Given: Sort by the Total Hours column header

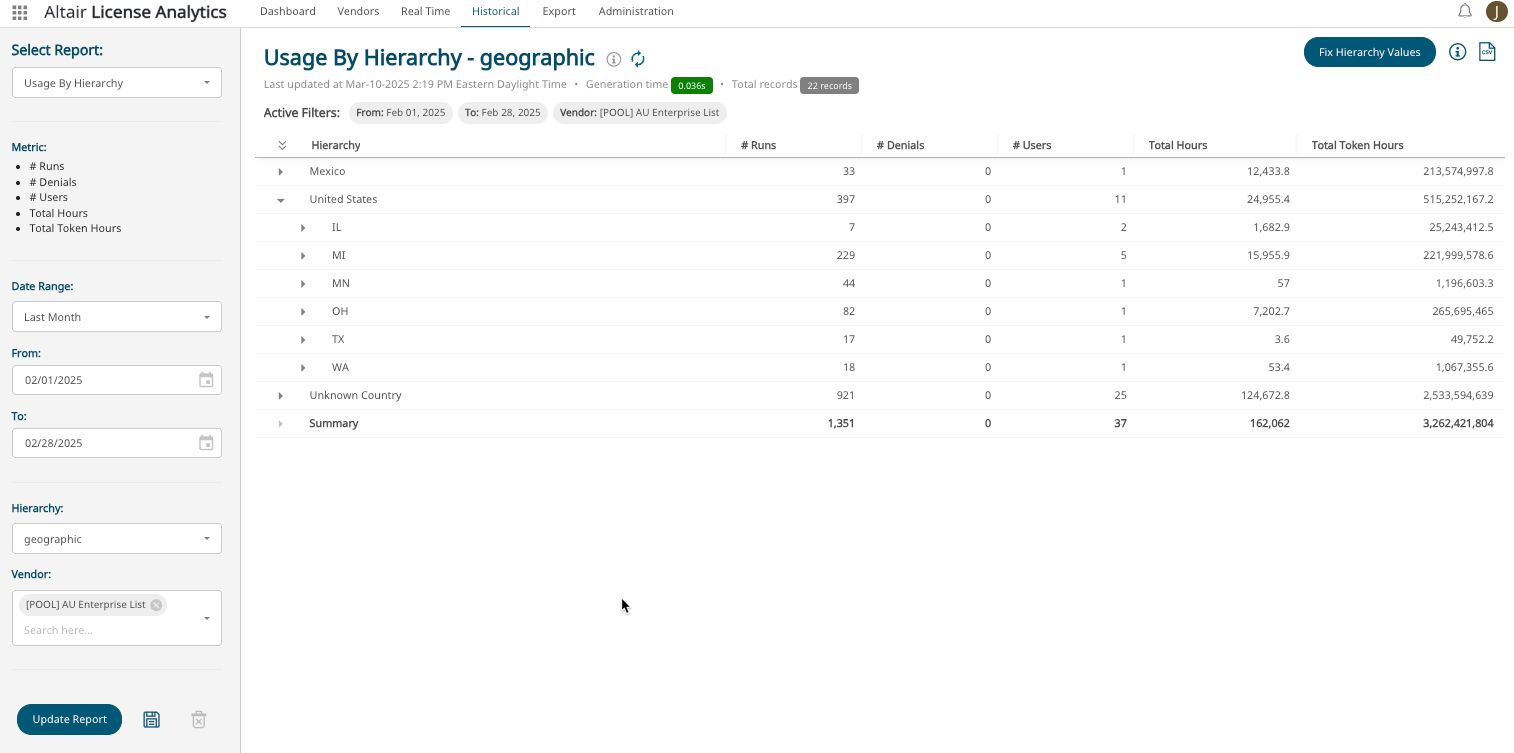Looking at the screenshot, I should tap(1178, 145).
